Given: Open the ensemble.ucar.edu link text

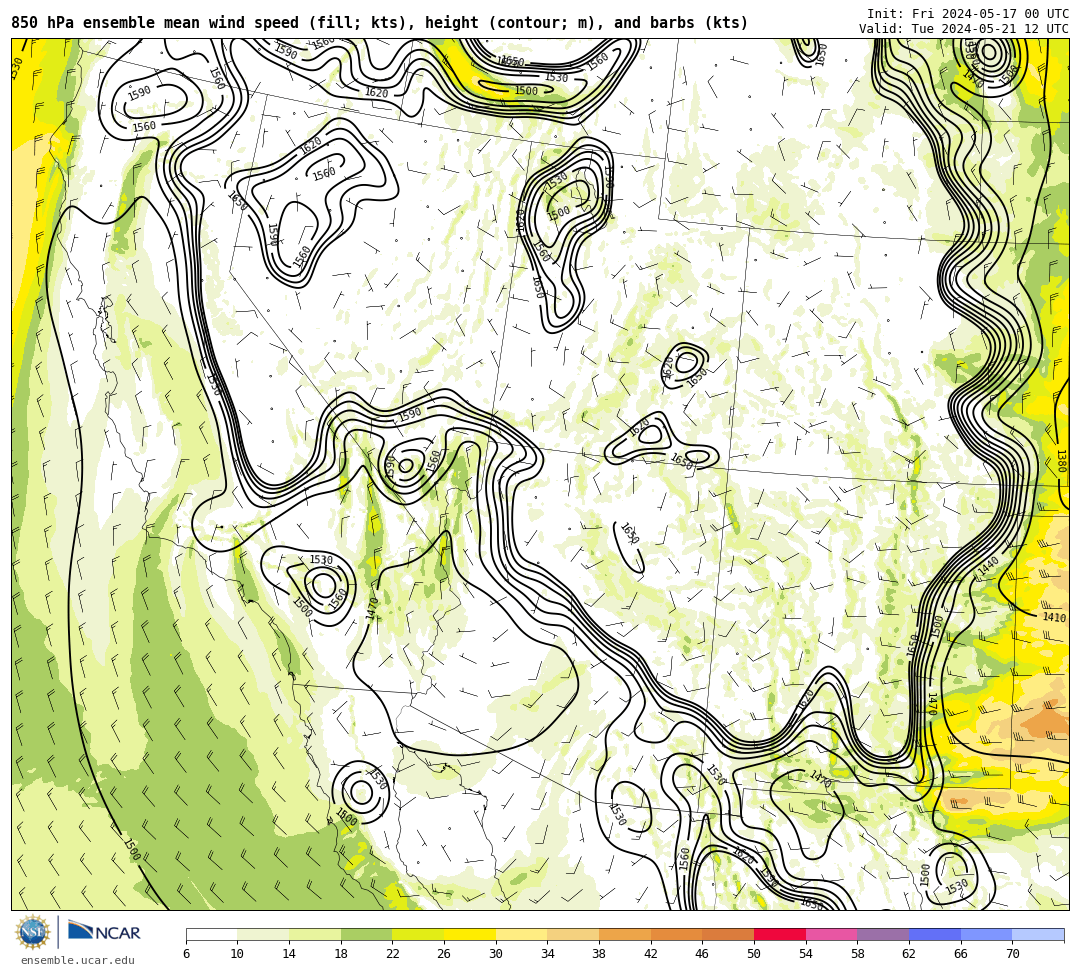Looking at the screenshot, I should click(78, 960).
